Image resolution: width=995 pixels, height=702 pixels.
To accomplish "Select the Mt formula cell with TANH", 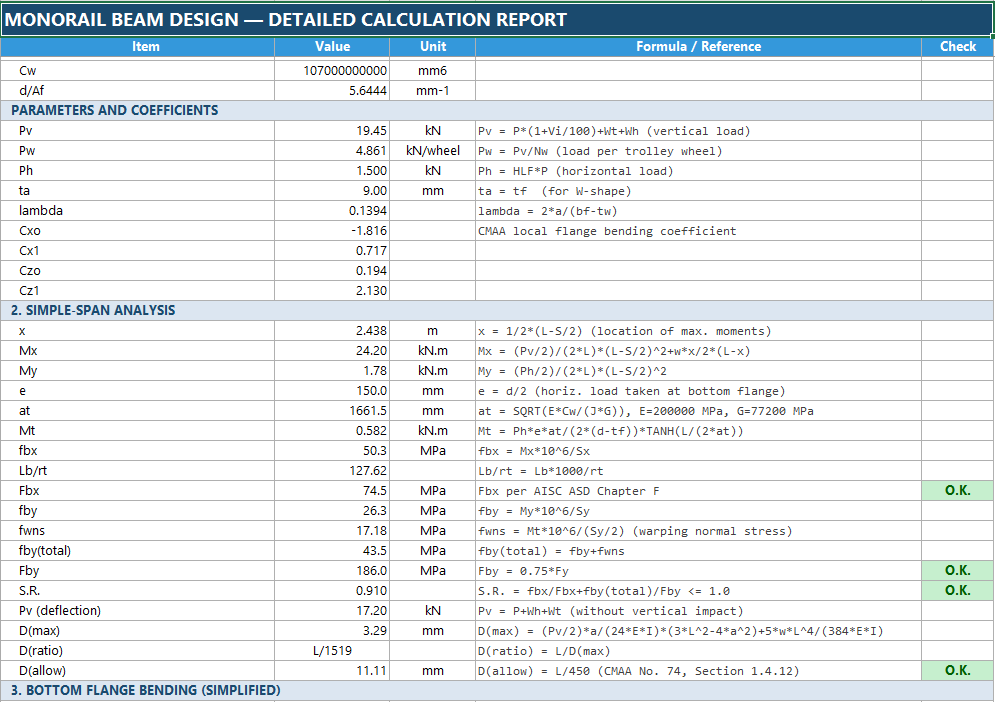I will pyautogui.click(x=698, y=431).
